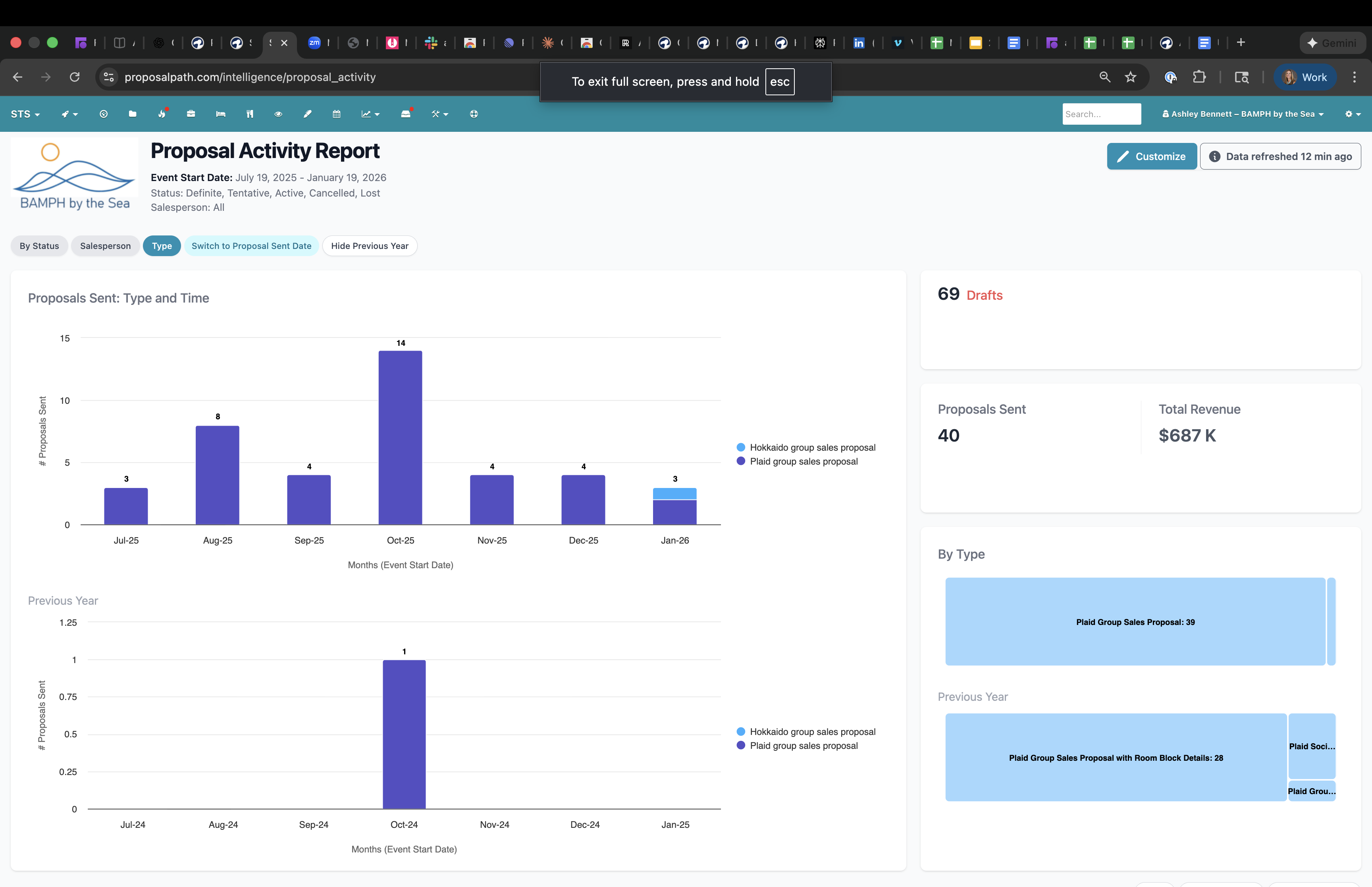Switch to the Salesperson tab

pyautogui.click(x=105, y=246)
